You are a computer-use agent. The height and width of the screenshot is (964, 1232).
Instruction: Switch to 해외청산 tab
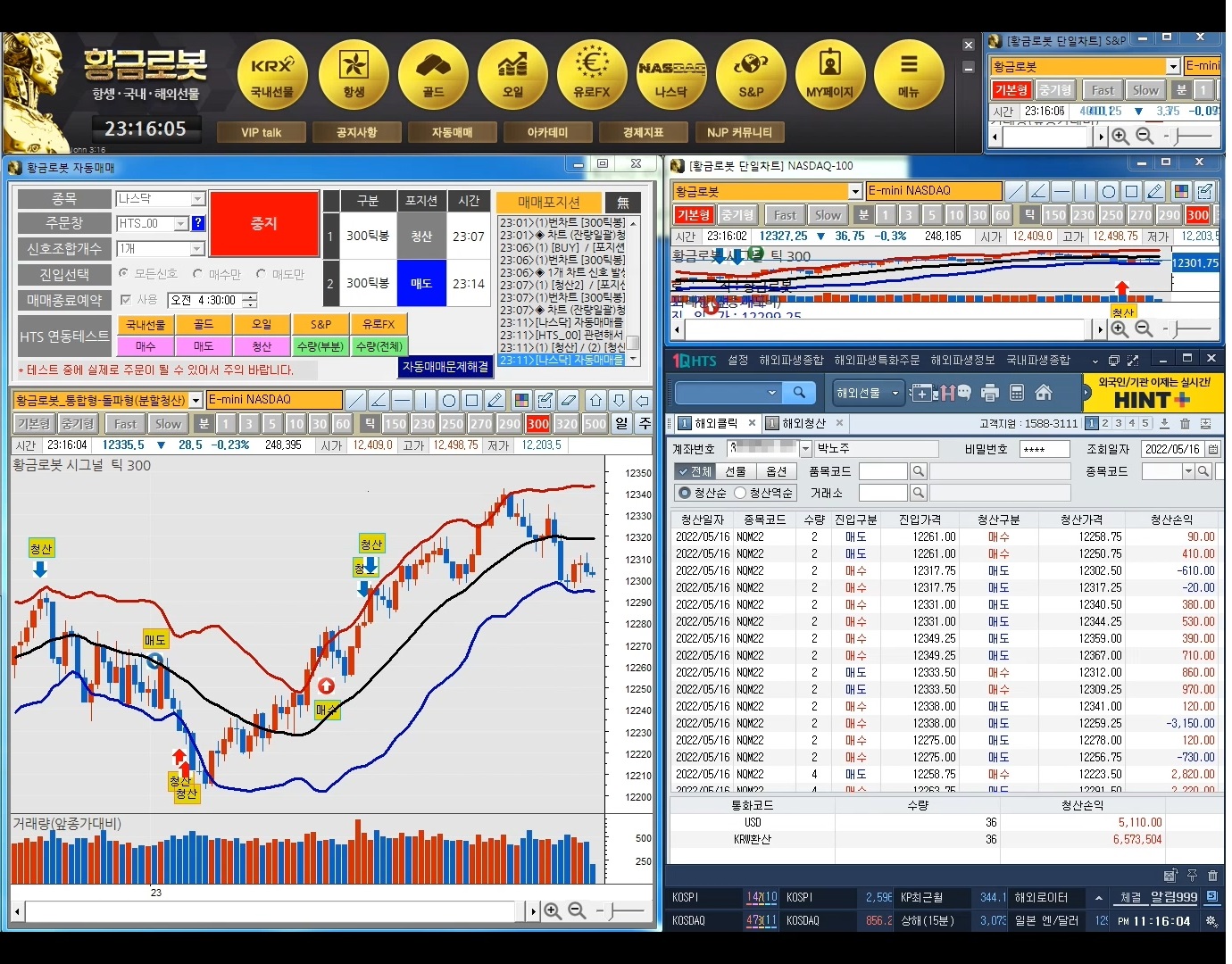(804, 424)
